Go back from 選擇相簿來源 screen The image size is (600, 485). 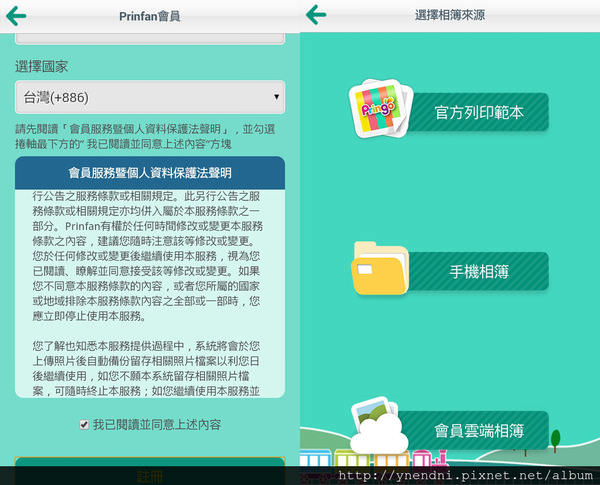click(x=316, y=15)
